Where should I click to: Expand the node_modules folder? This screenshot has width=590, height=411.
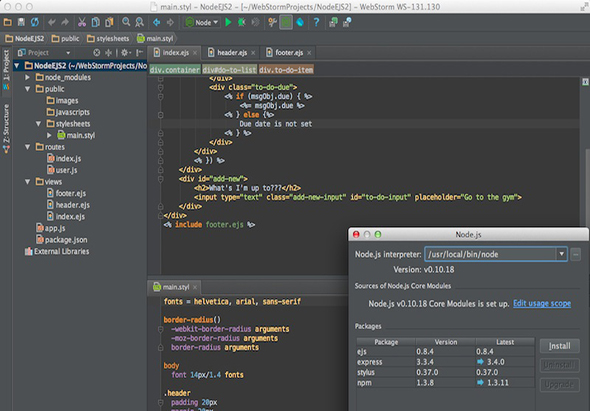(x=27, y=78)
